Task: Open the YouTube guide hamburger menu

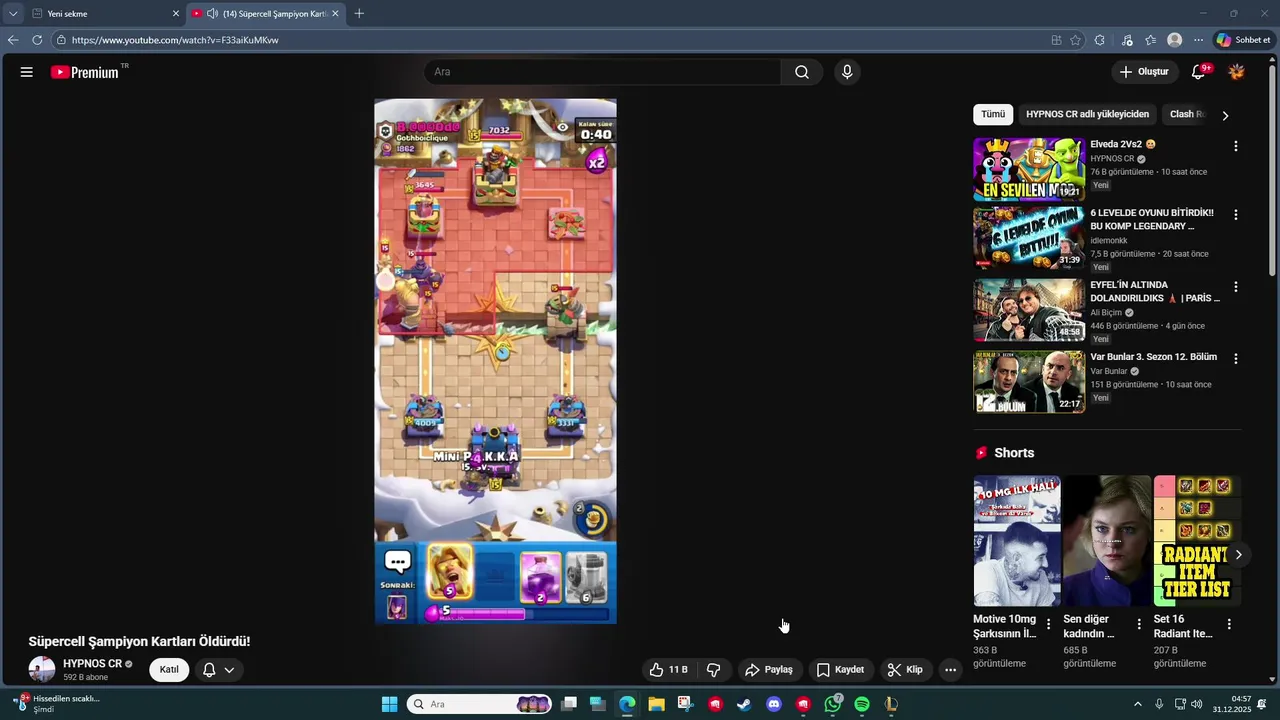Action: point(27,72)
